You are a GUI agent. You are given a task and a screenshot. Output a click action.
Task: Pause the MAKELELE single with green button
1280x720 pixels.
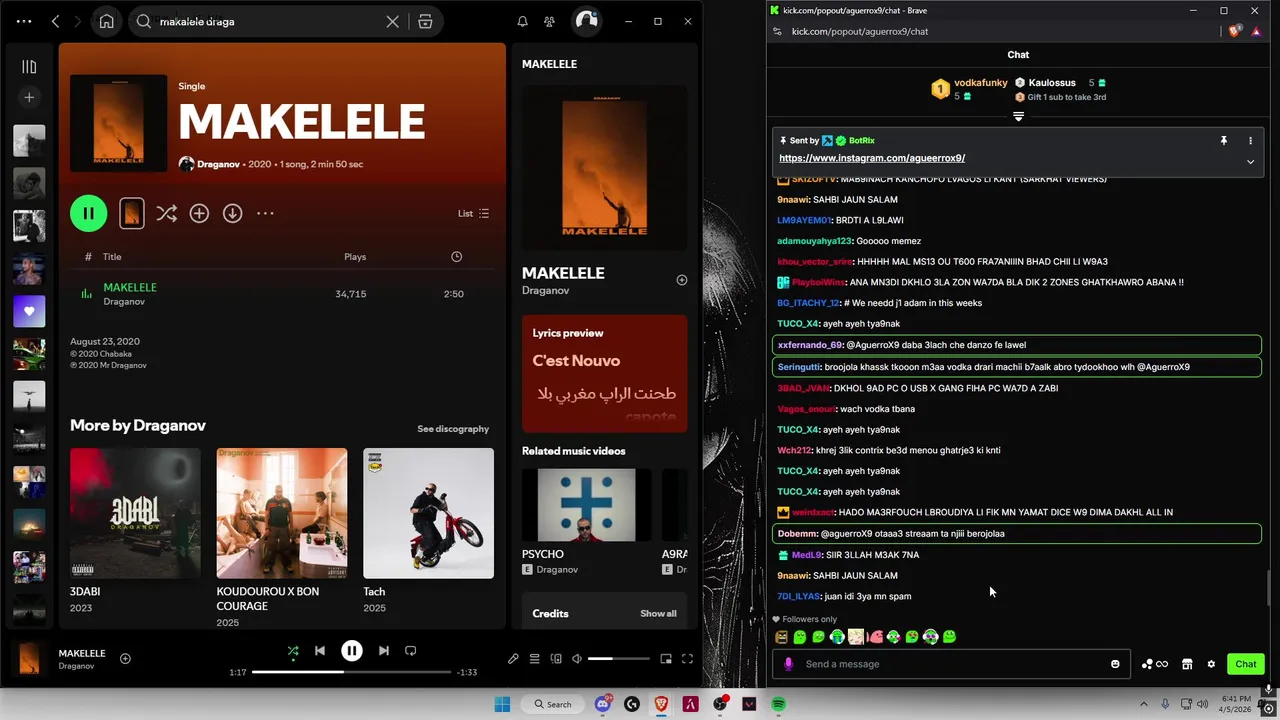[88, 213]
